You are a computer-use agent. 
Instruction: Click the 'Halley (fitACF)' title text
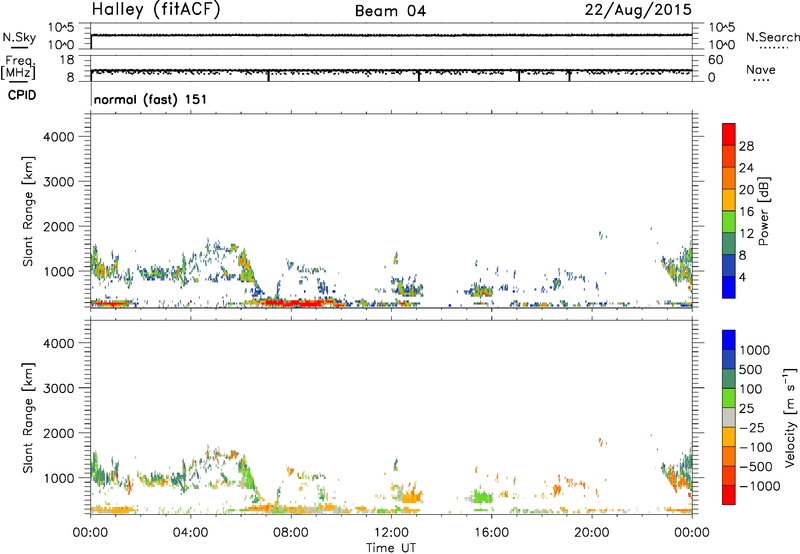156,10
